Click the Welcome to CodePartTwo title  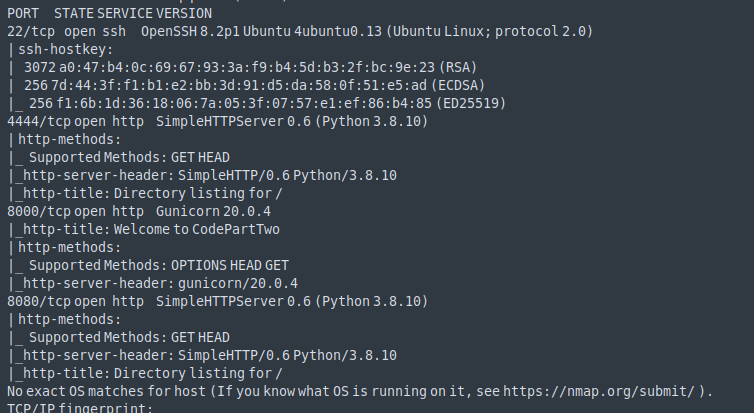[197, 229]
